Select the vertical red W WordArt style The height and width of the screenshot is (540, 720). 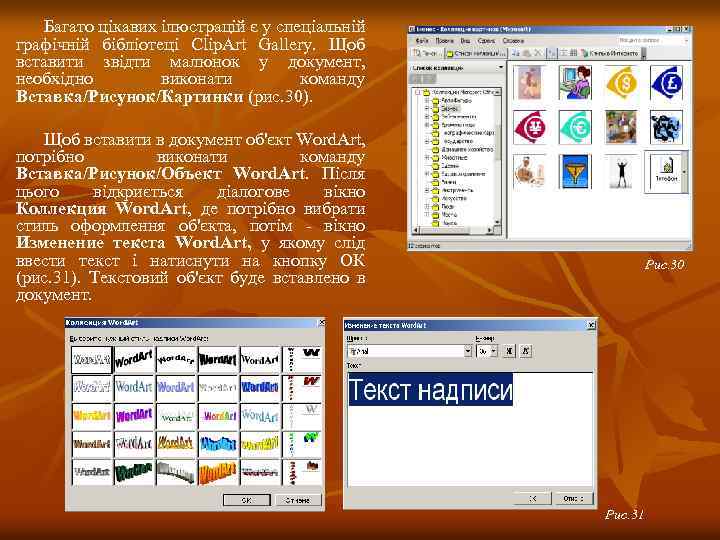[x=302, y=388]
